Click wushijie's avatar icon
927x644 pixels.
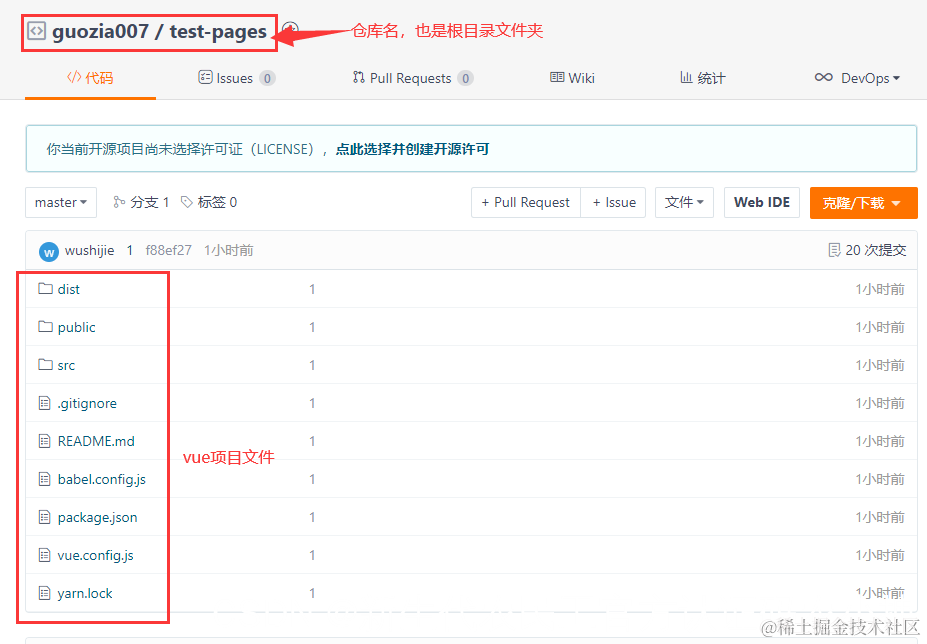(48, 251)
